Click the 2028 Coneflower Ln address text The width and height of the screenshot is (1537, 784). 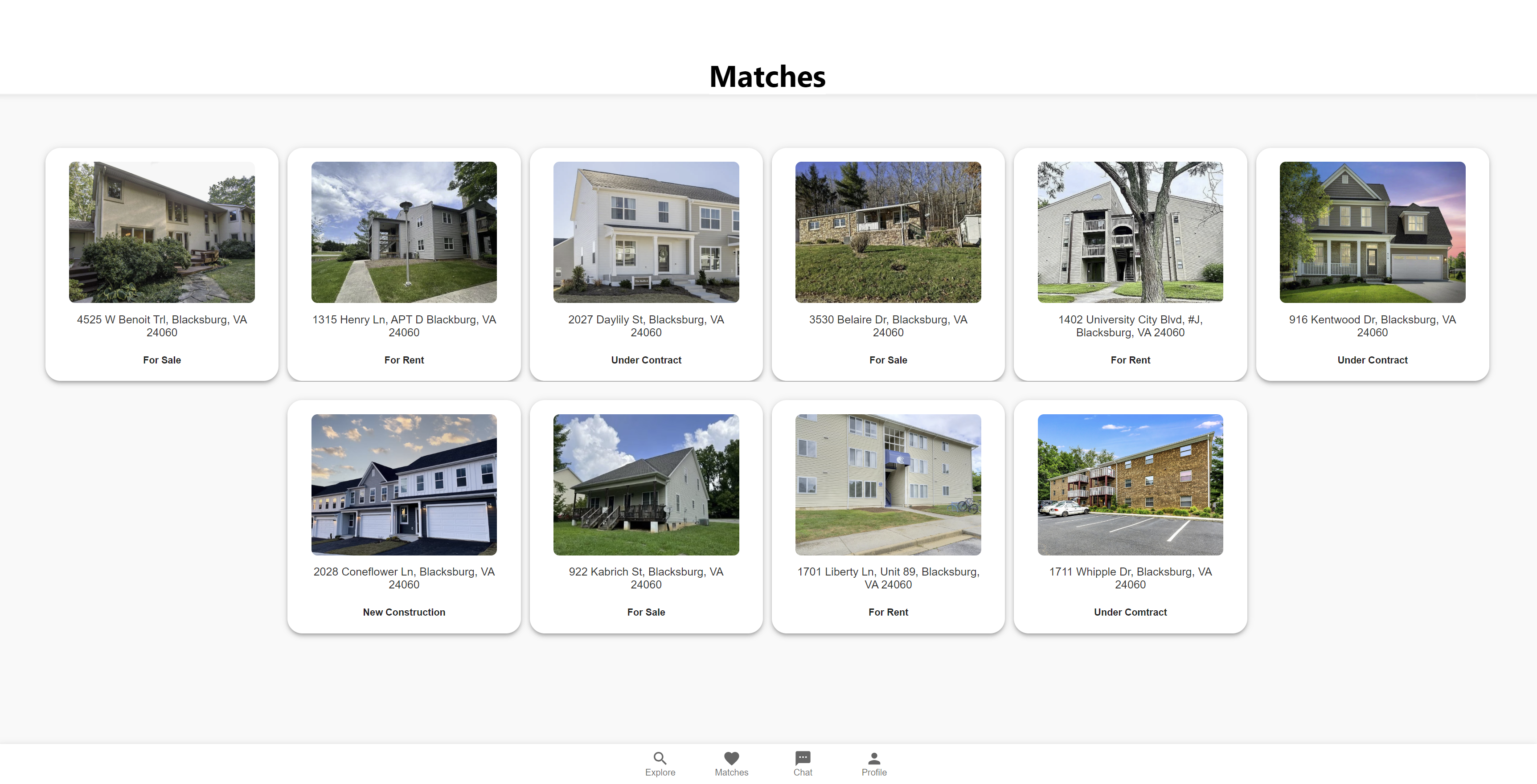[404, 578]
